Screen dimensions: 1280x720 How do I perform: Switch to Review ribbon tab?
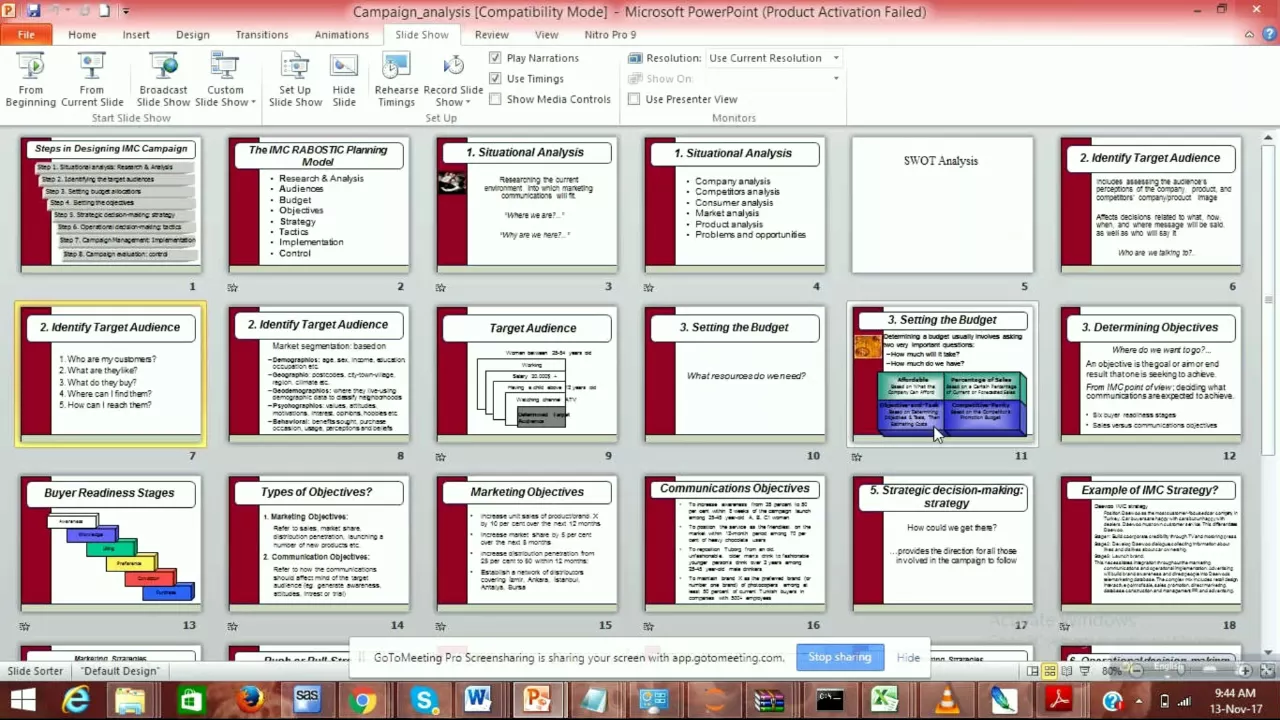[492, 34]
